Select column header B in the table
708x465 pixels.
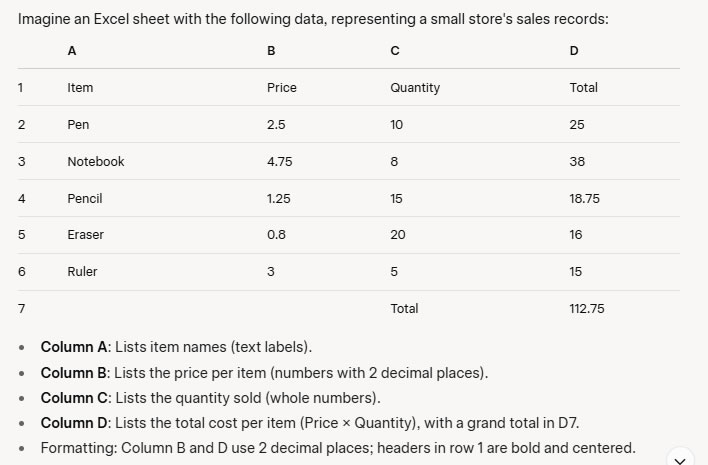(271, 51)
